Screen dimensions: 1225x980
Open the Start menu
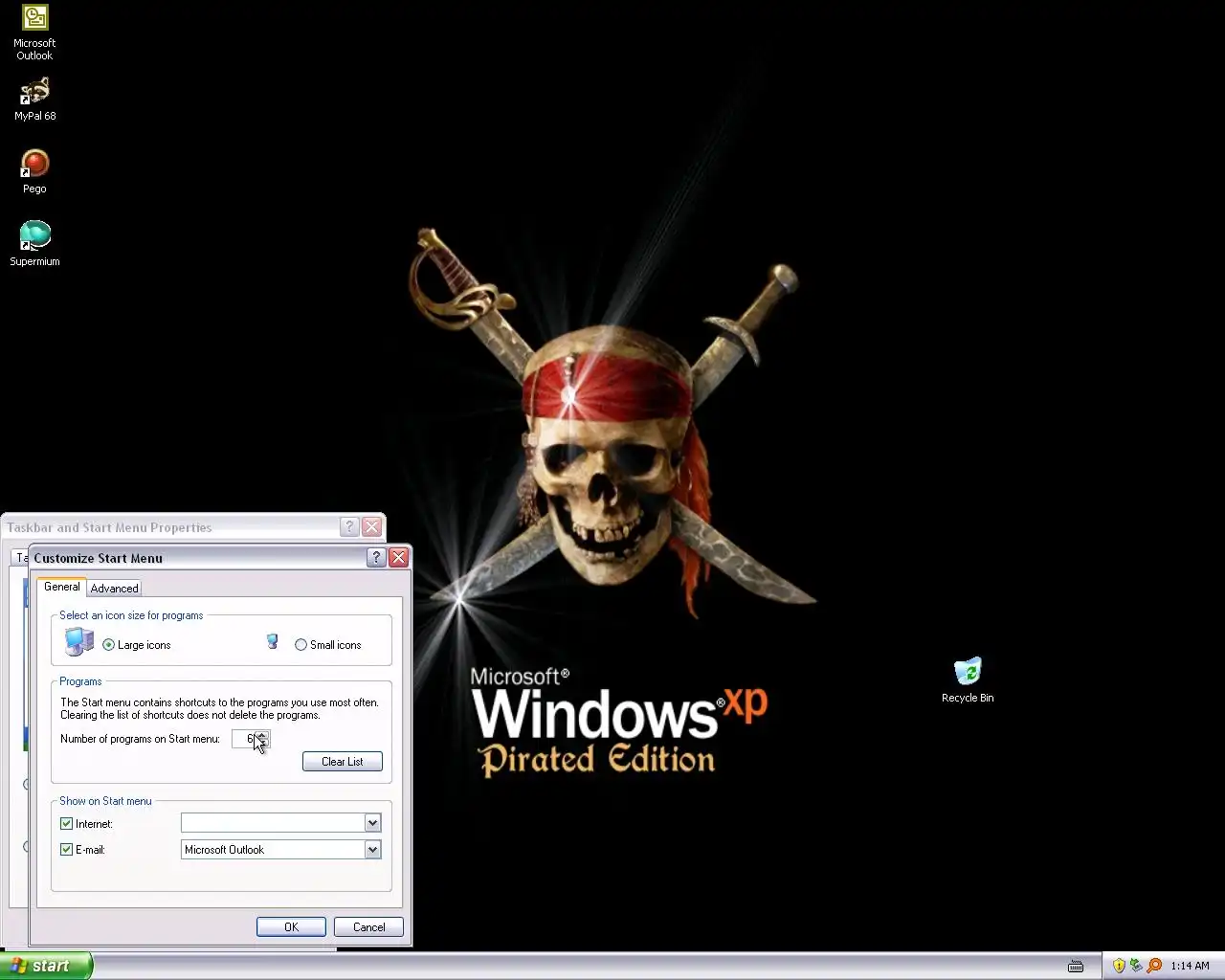click(x=46, y=966)
